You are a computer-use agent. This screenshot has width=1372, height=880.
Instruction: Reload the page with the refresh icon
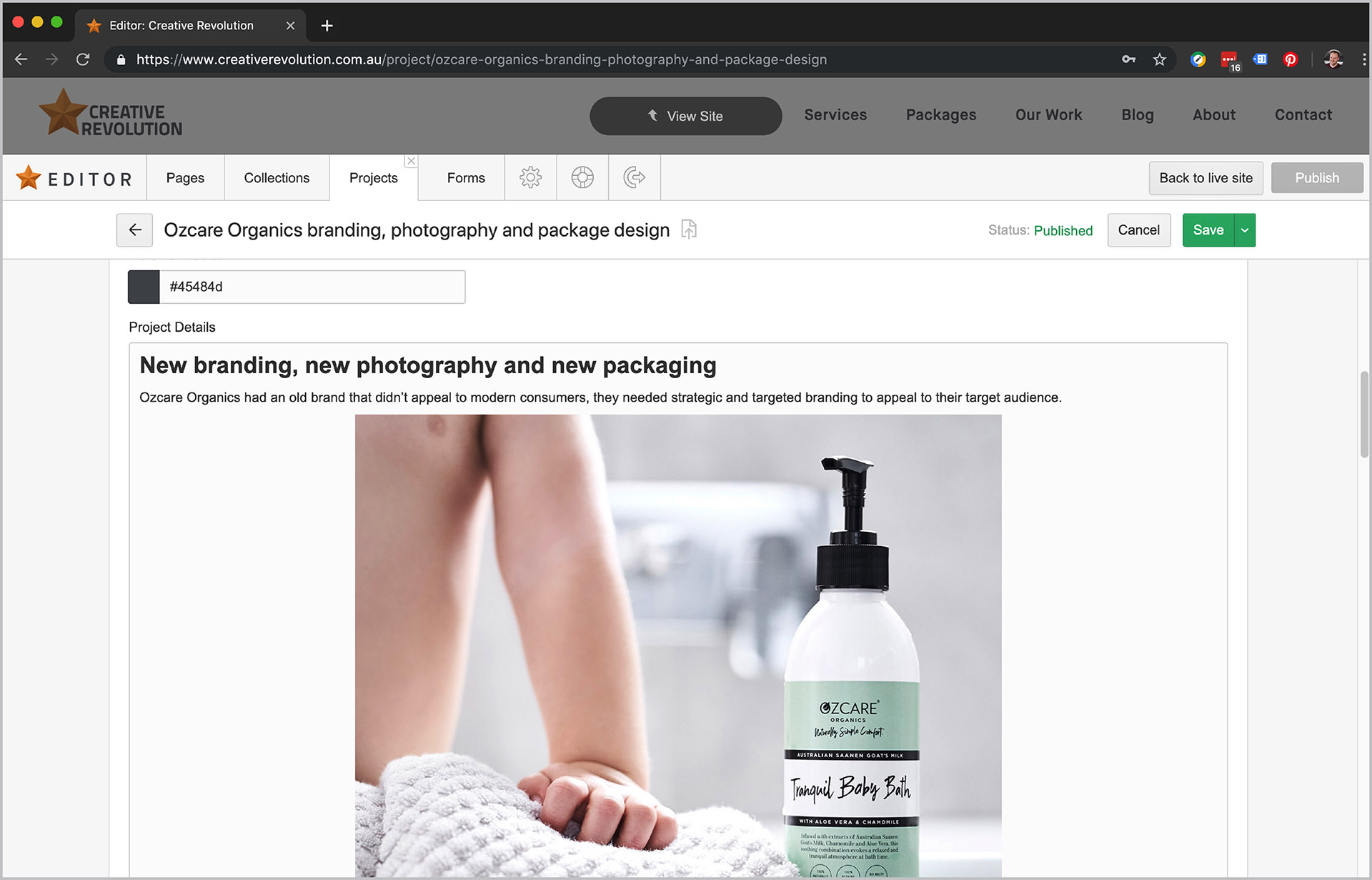click(x=83, y=59)
